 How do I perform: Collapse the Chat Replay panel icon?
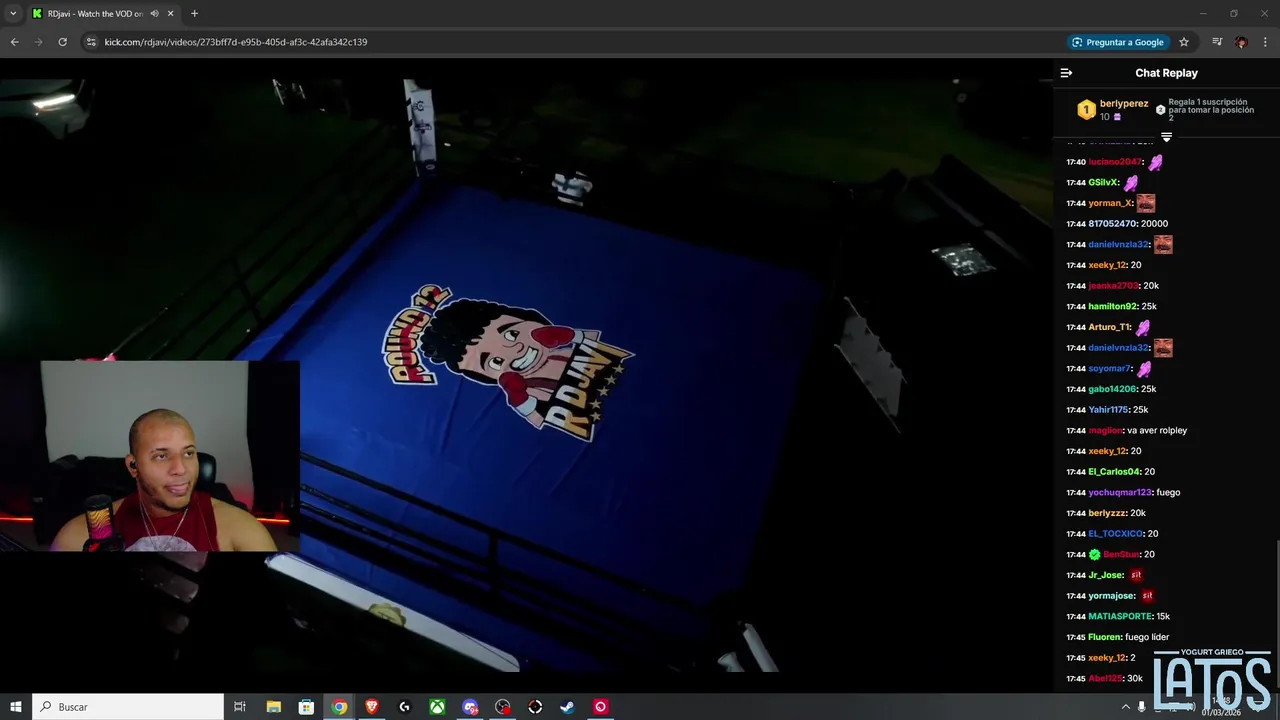(1066, 73)
